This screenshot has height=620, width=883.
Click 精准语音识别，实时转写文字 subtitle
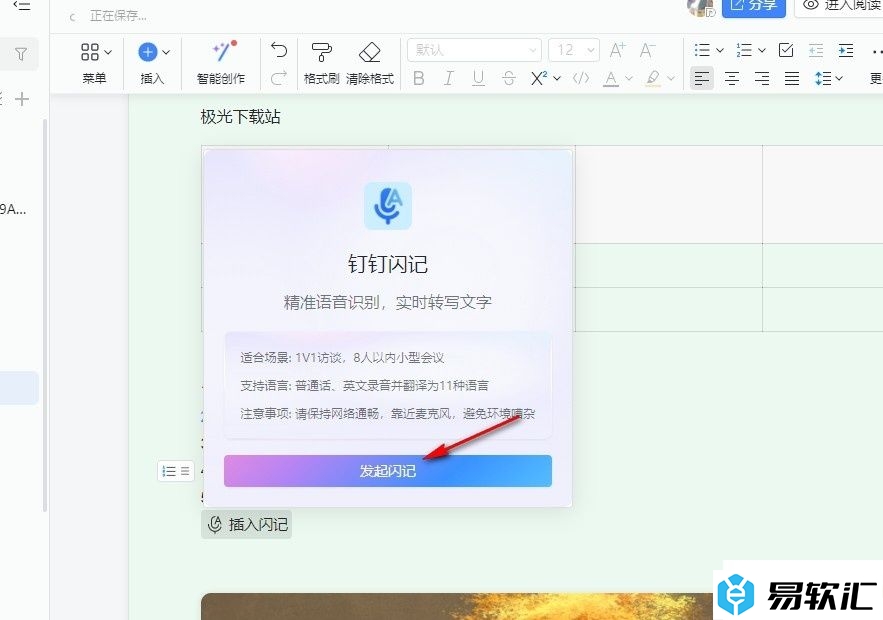point(387,302)
